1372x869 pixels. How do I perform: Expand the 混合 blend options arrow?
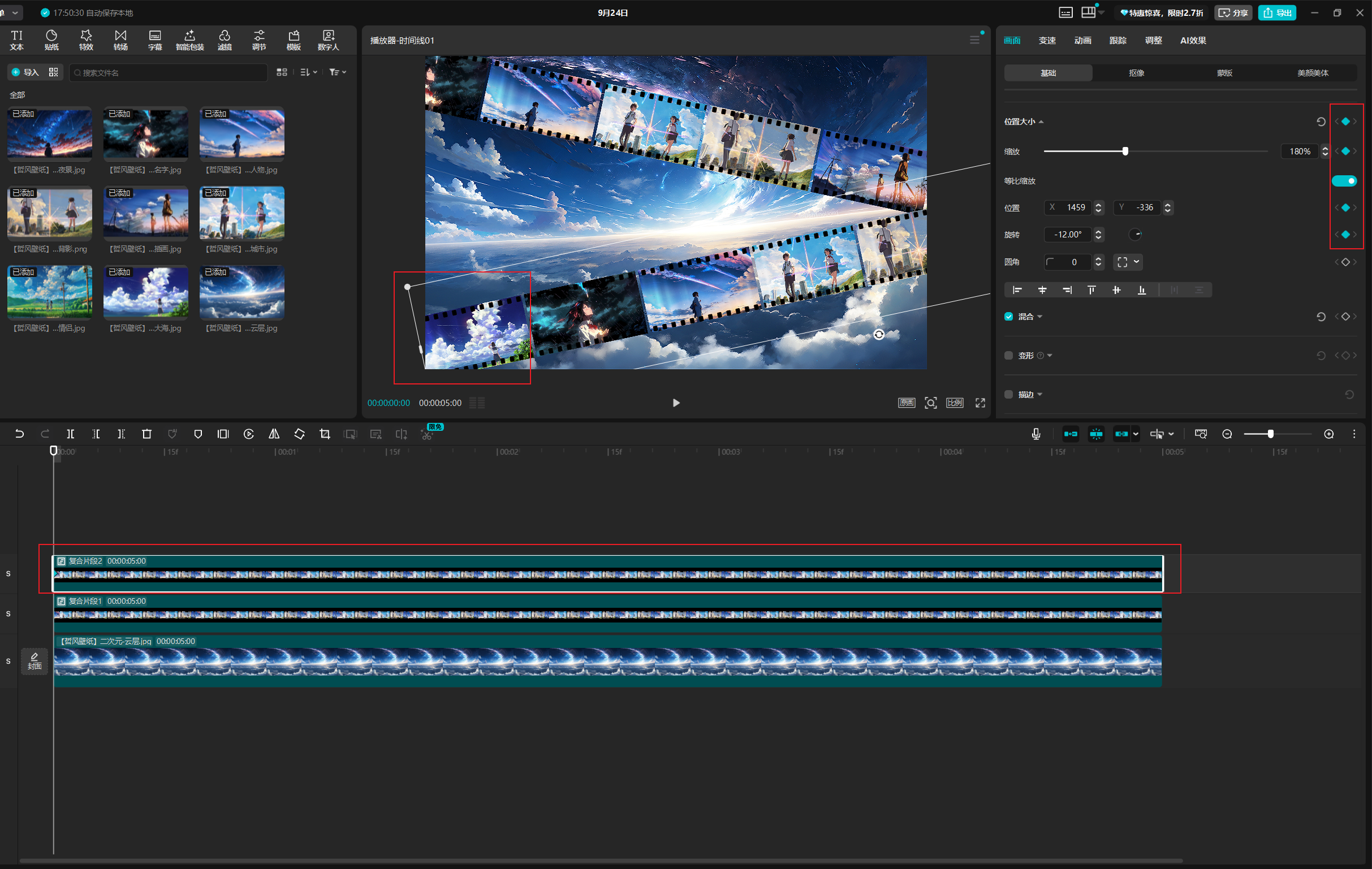pyautogui.click(x=1040, y=317)
